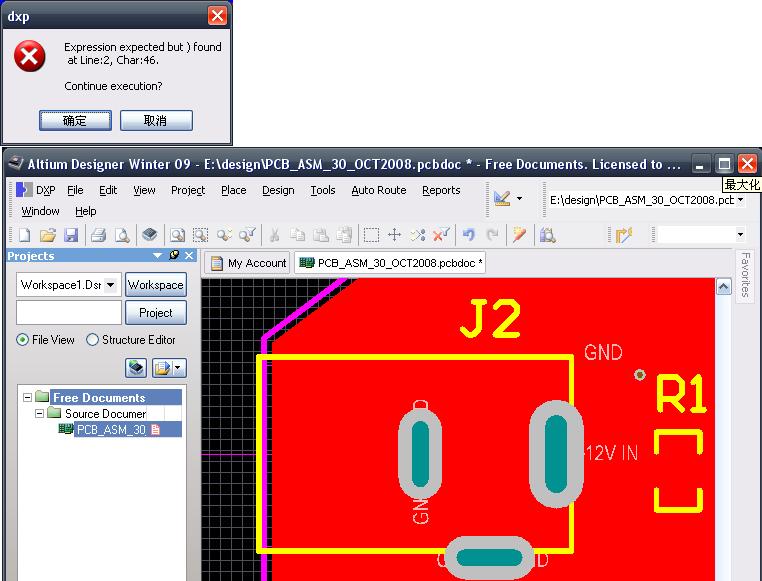762x581 pixels.
Task: Collapse the Source Documents tree node
Action: 40,413
